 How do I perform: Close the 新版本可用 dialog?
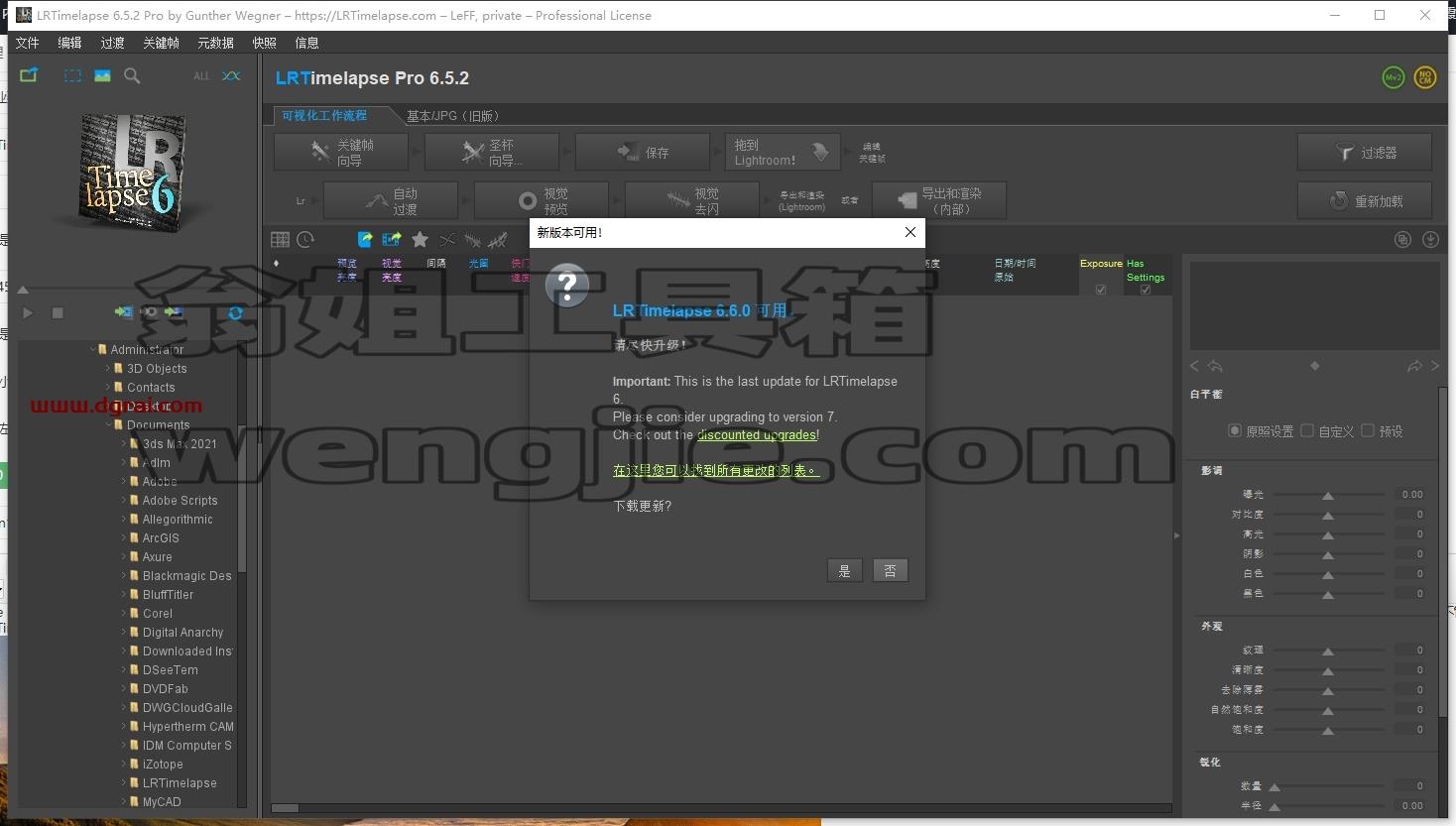(x=910, y=232)
